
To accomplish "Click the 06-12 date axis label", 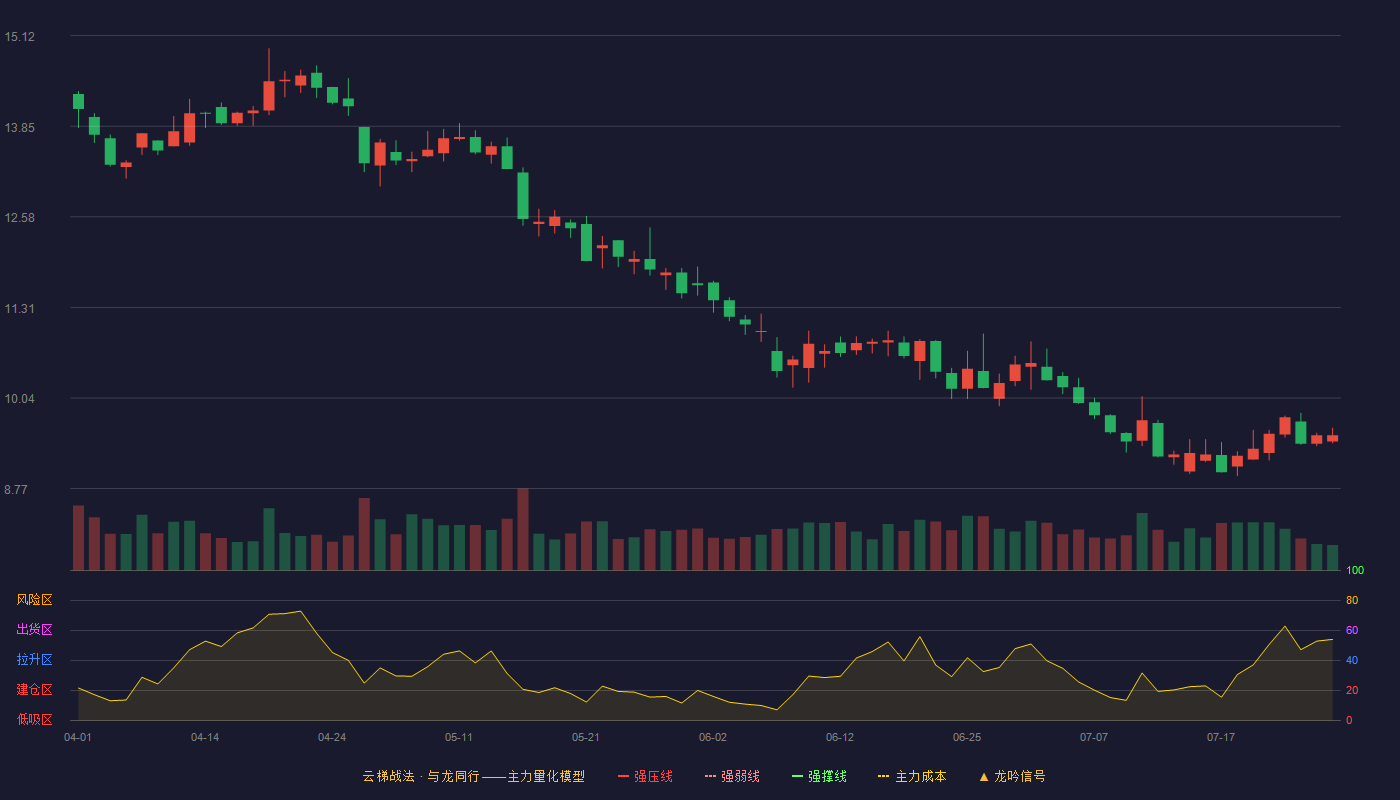I will tap(840, 737).
